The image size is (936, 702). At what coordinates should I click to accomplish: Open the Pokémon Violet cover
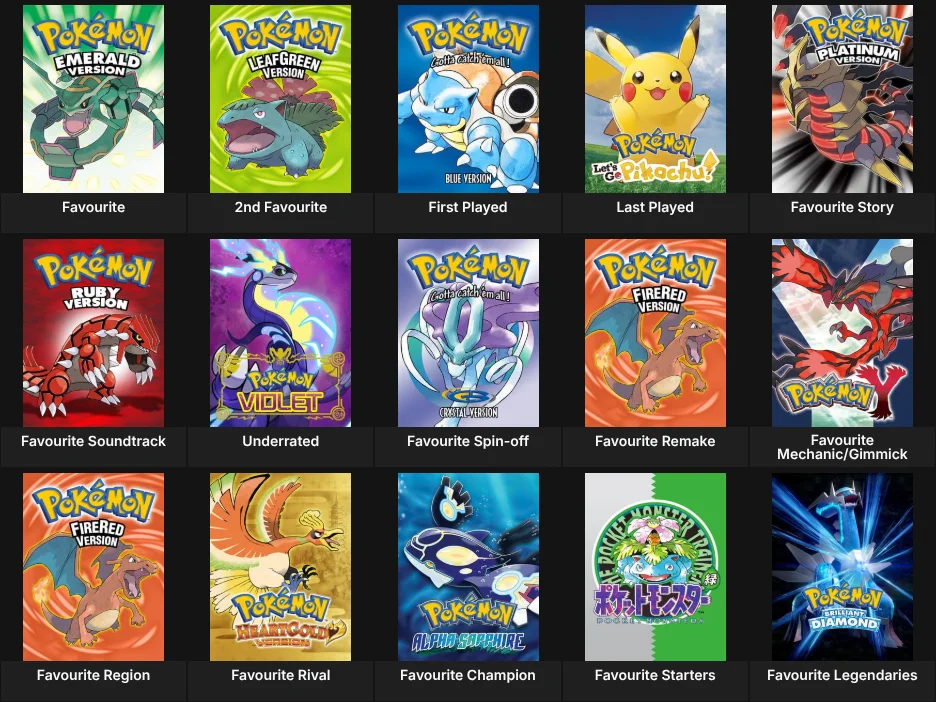281,333
